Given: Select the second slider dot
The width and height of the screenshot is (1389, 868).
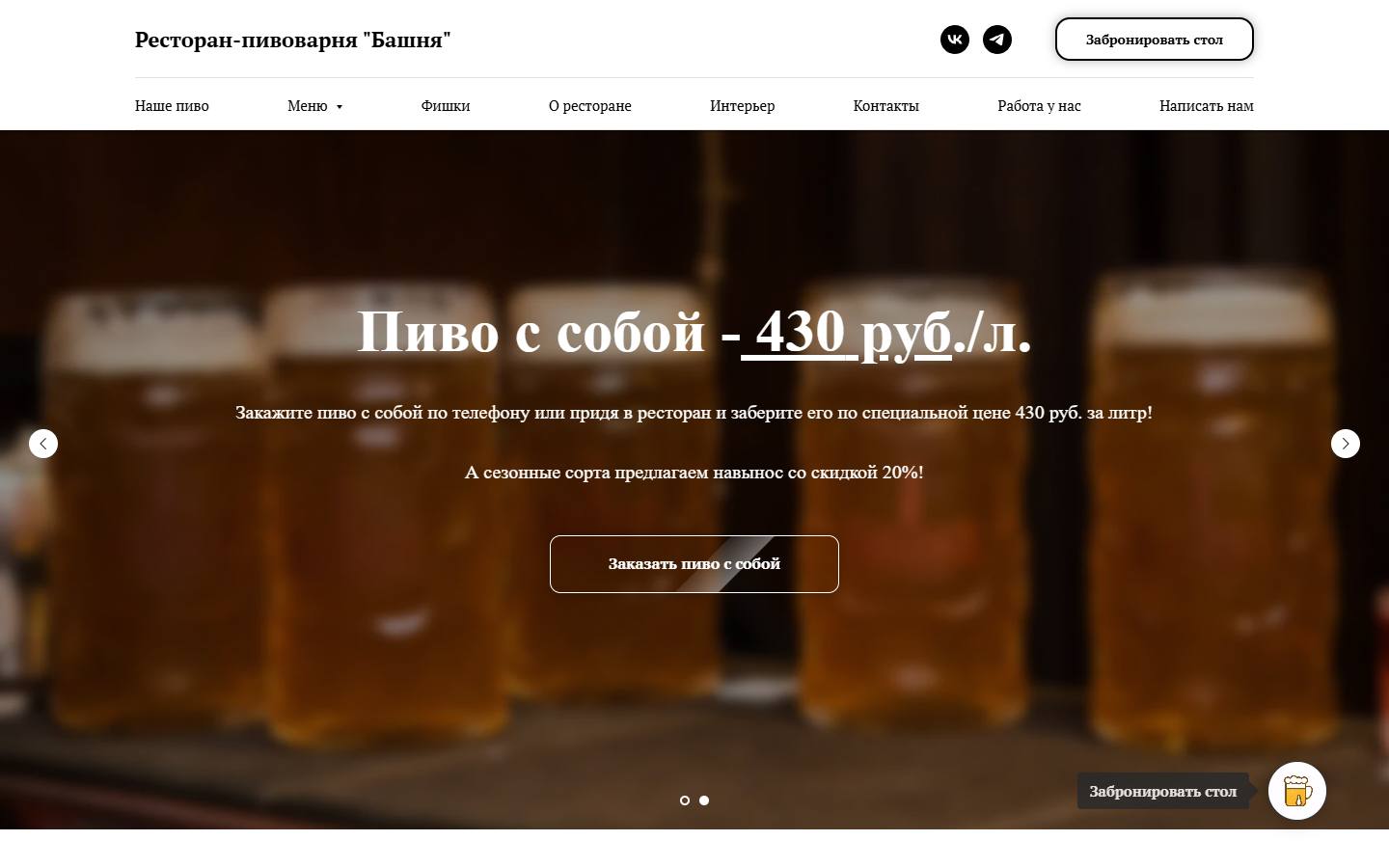Looking at the screenshot, I should (704, 800).
